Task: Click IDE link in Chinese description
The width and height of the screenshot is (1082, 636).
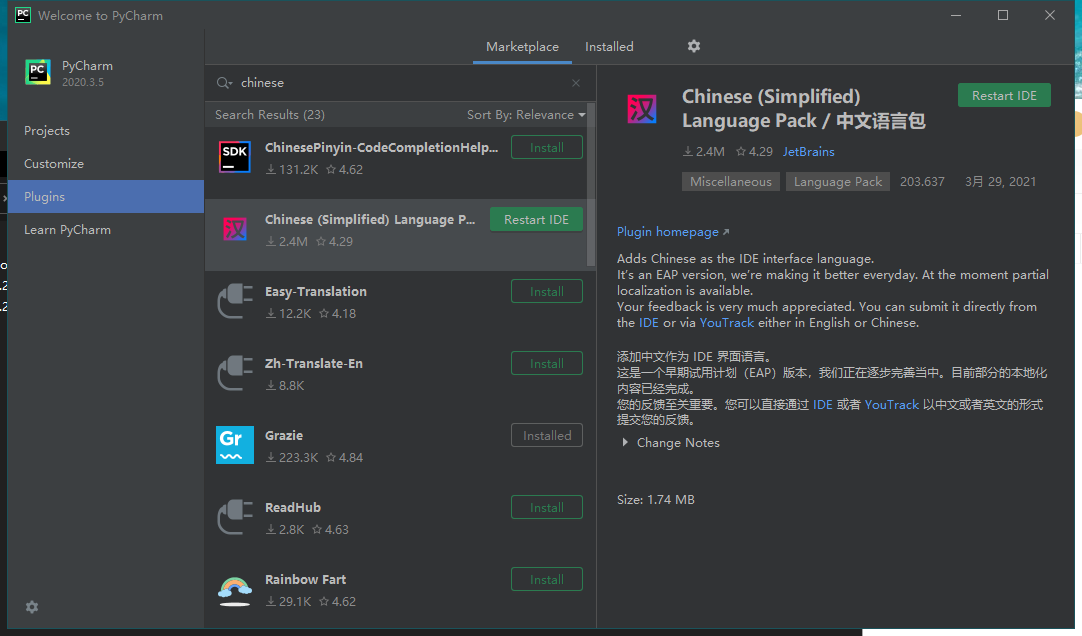Action: click(x=823, y=404)
